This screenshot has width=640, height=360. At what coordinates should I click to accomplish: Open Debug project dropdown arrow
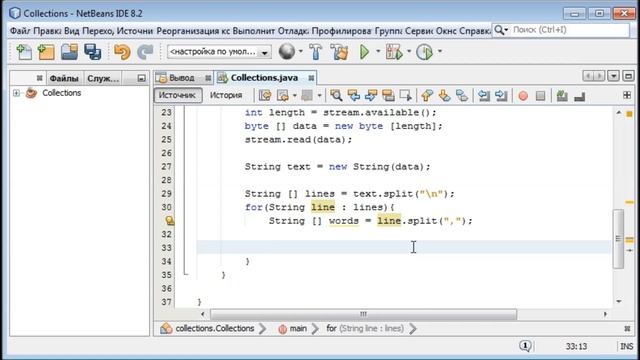[x=409, y=51]
